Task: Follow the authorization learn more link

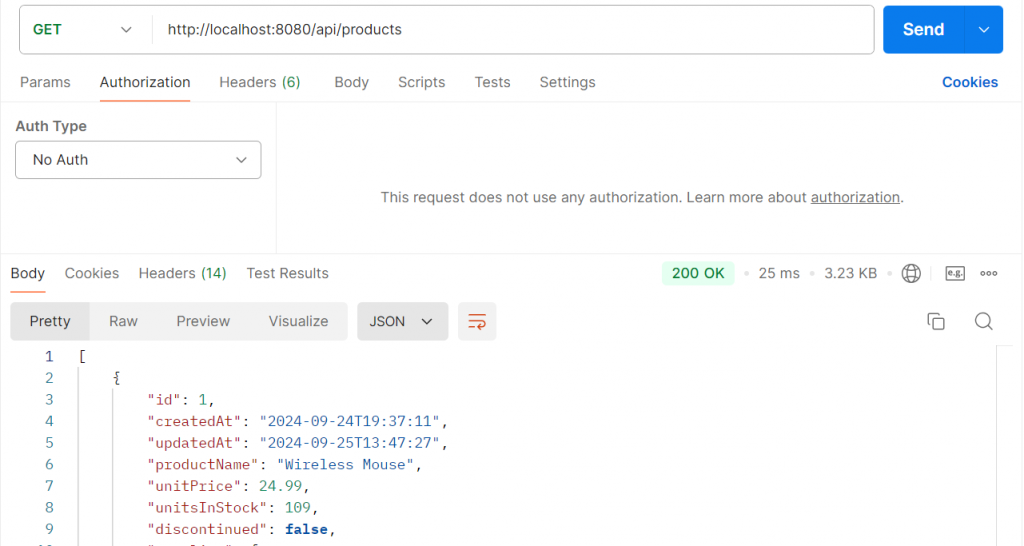Action: coord(855,197)
